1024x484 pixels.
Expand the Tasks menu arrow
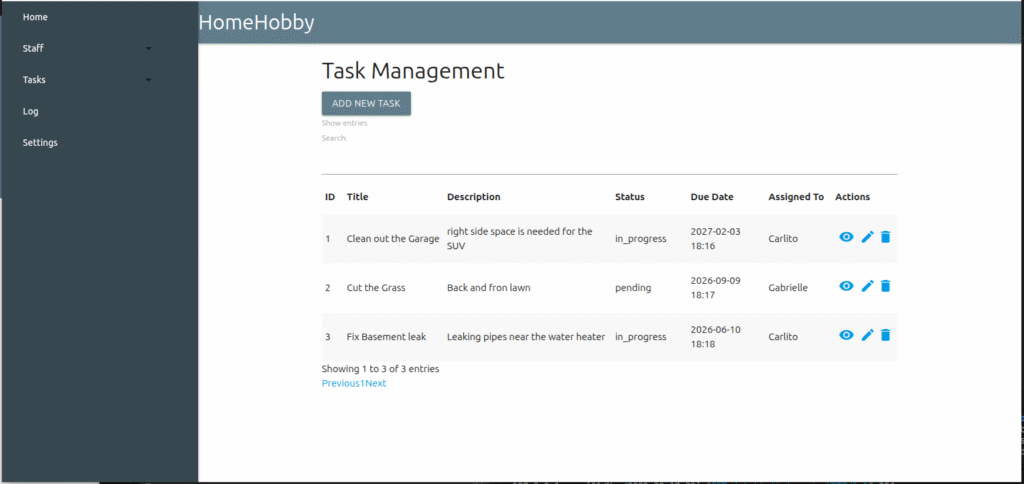click(148, 80)
